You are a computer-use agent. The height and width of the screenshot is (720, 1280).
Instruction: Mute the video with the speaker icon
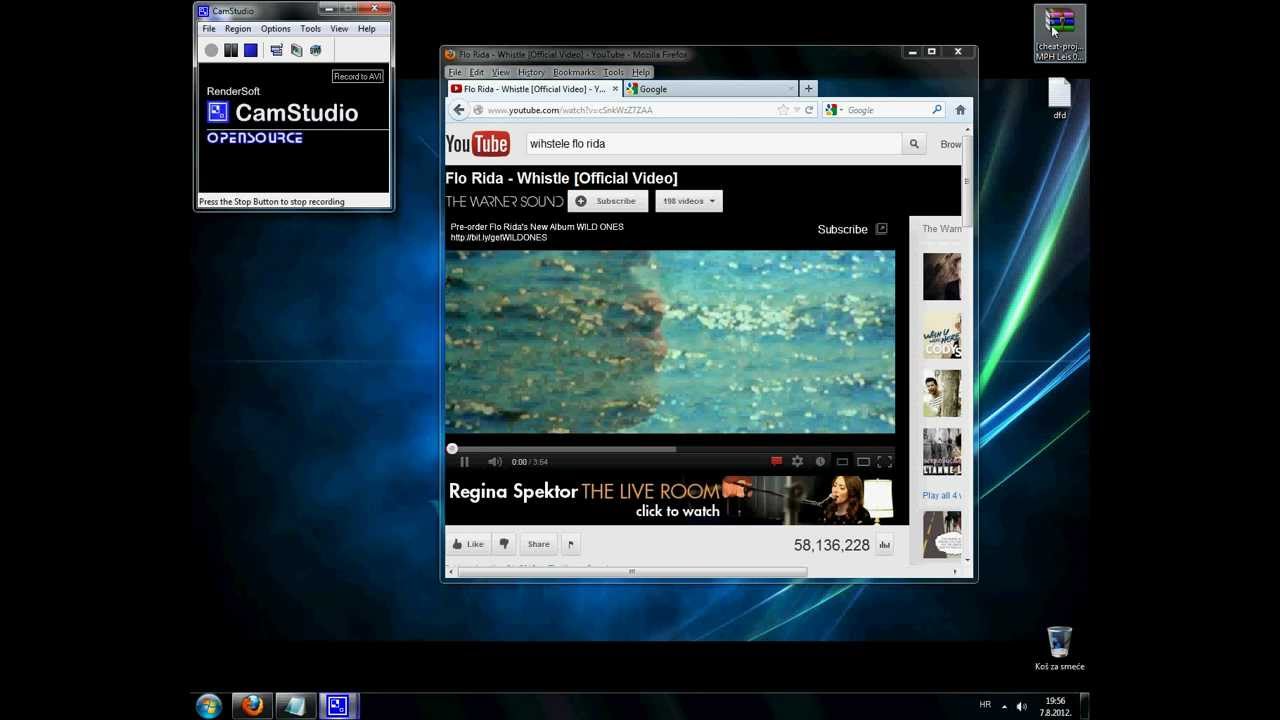pyautogui.click(x=494, y=462)
